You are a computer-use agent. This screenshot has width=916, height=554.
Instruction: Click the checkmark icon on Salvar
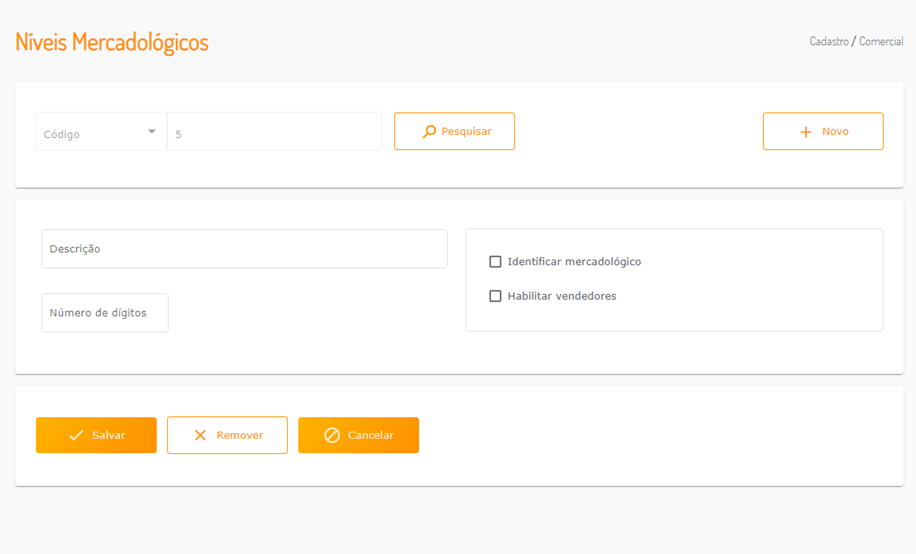point(76,436)
